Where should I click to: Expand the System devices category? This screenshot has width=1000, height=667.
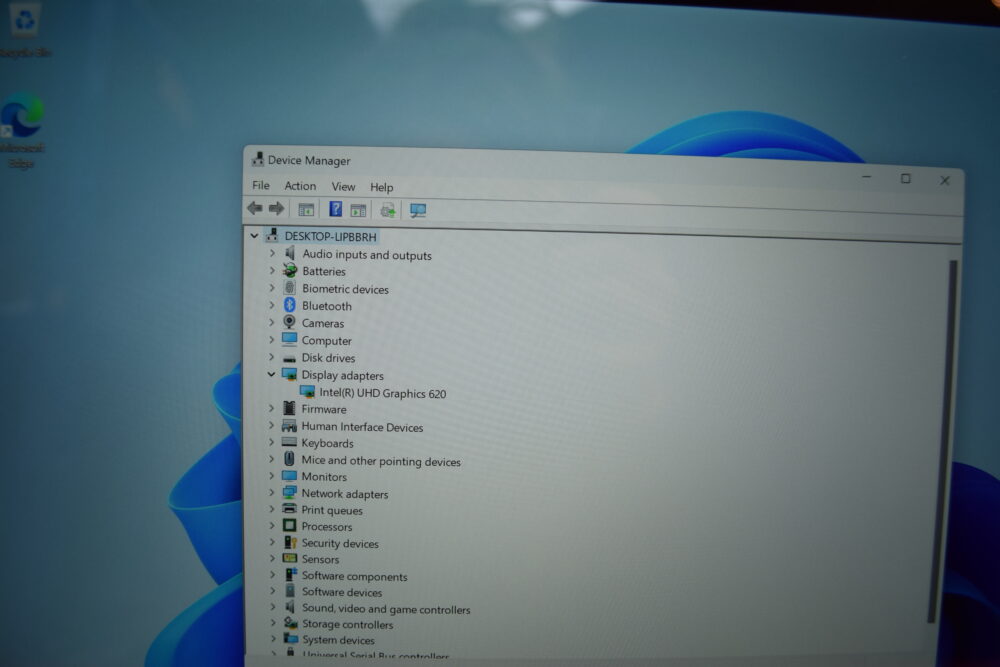(274, 638)
